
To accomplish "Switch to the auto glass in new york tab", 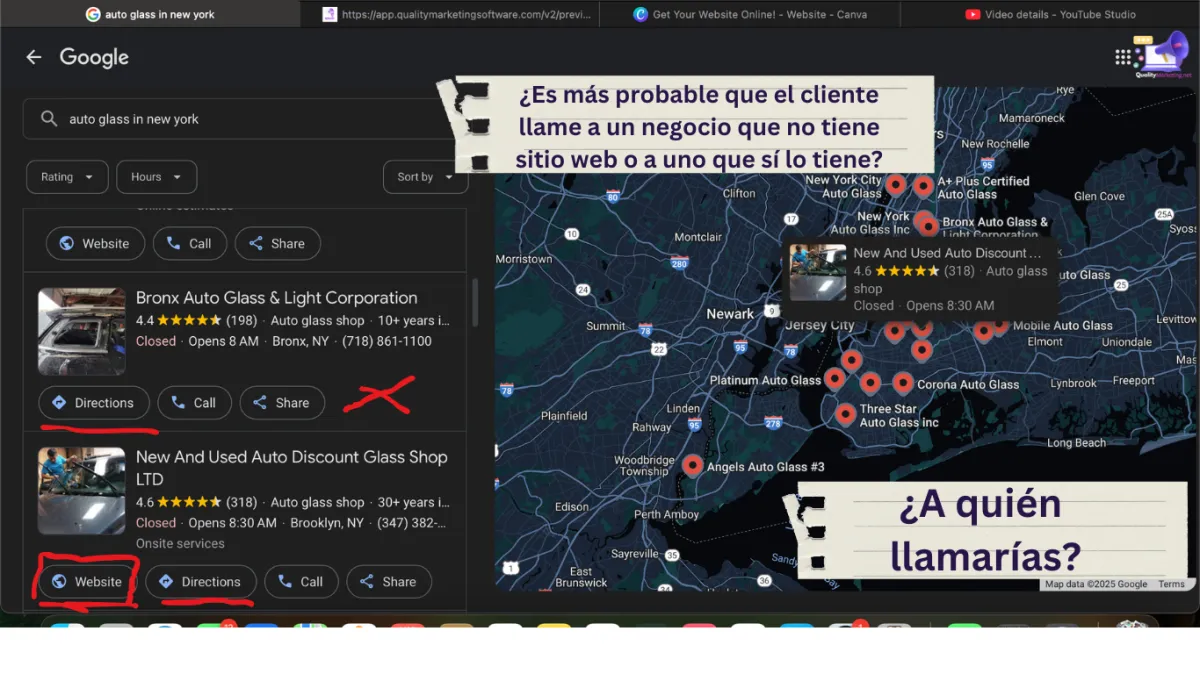I will 150,14.
